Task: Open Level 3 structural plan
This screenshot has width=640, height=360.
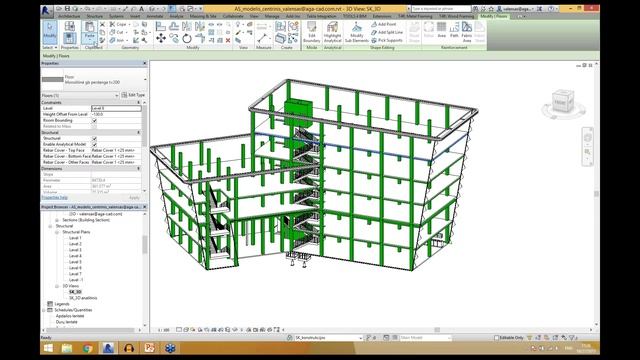Action: click(75, 250)
